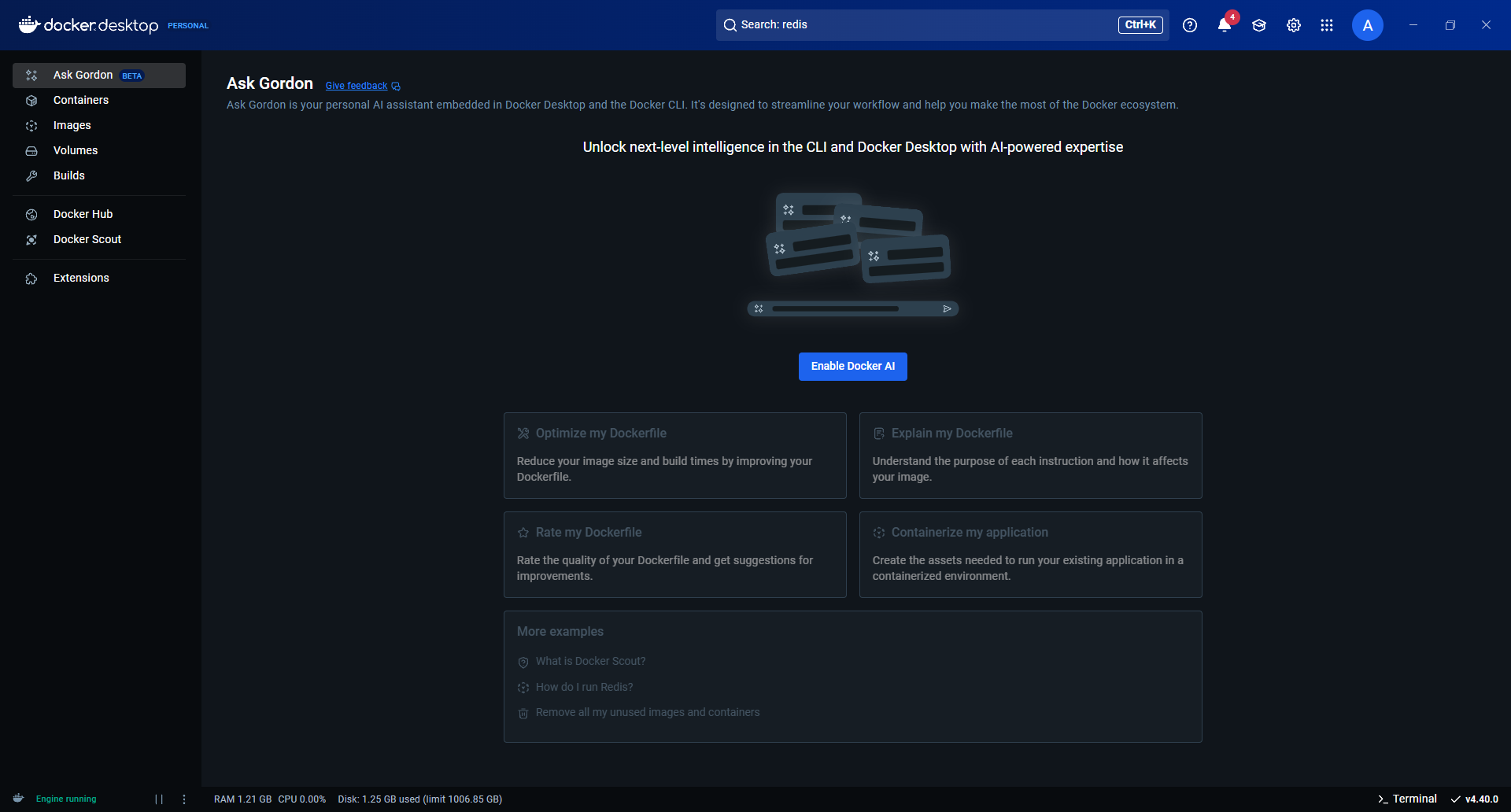The height and width of the screenshot is (812, 1511).
Task: Open the engine options three-dot menu
Action: pyautogui.click(x=184, y=799)
